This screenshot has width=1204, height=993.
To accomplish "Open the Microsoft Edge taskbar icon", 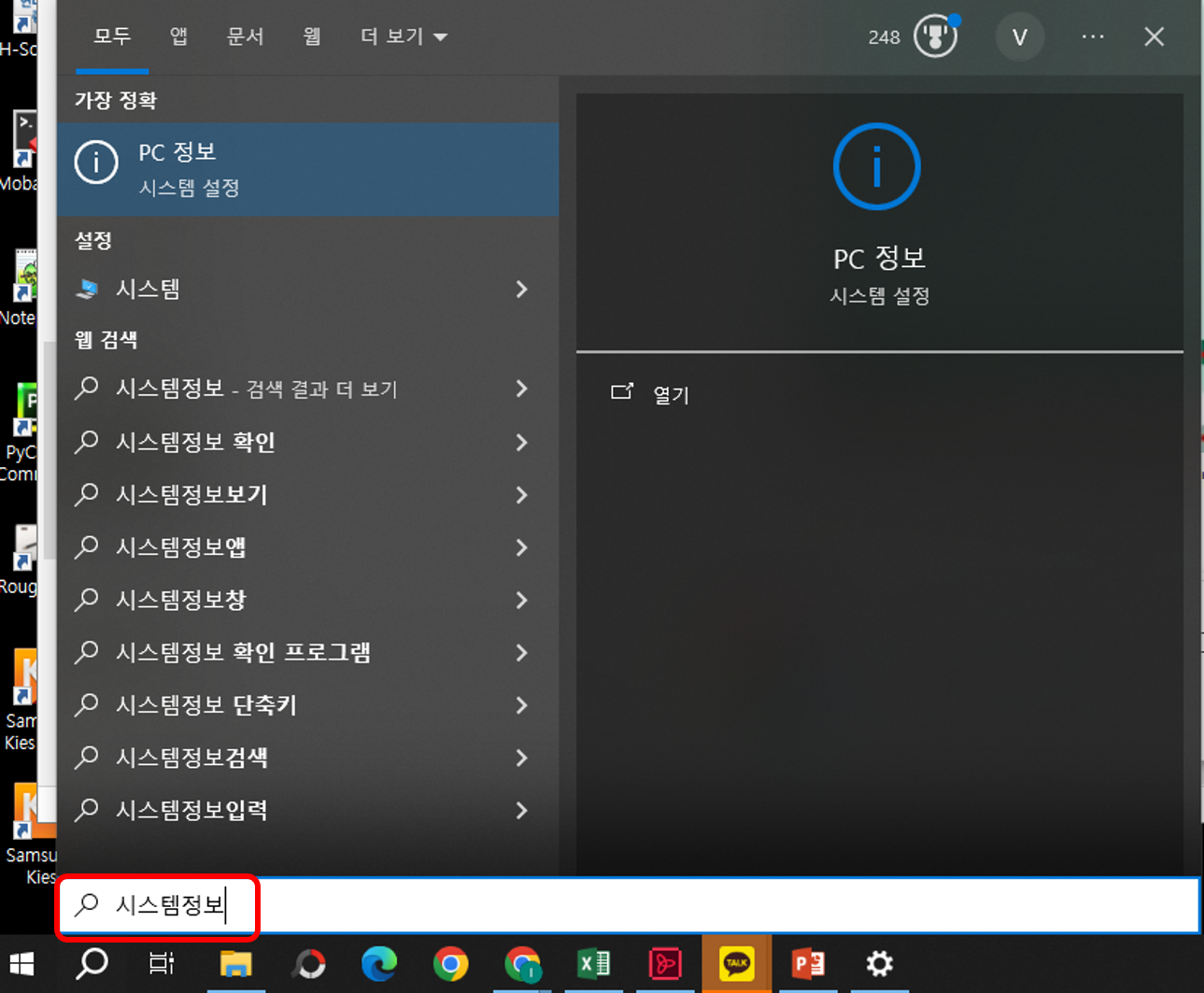I will (x=378, y=964).
